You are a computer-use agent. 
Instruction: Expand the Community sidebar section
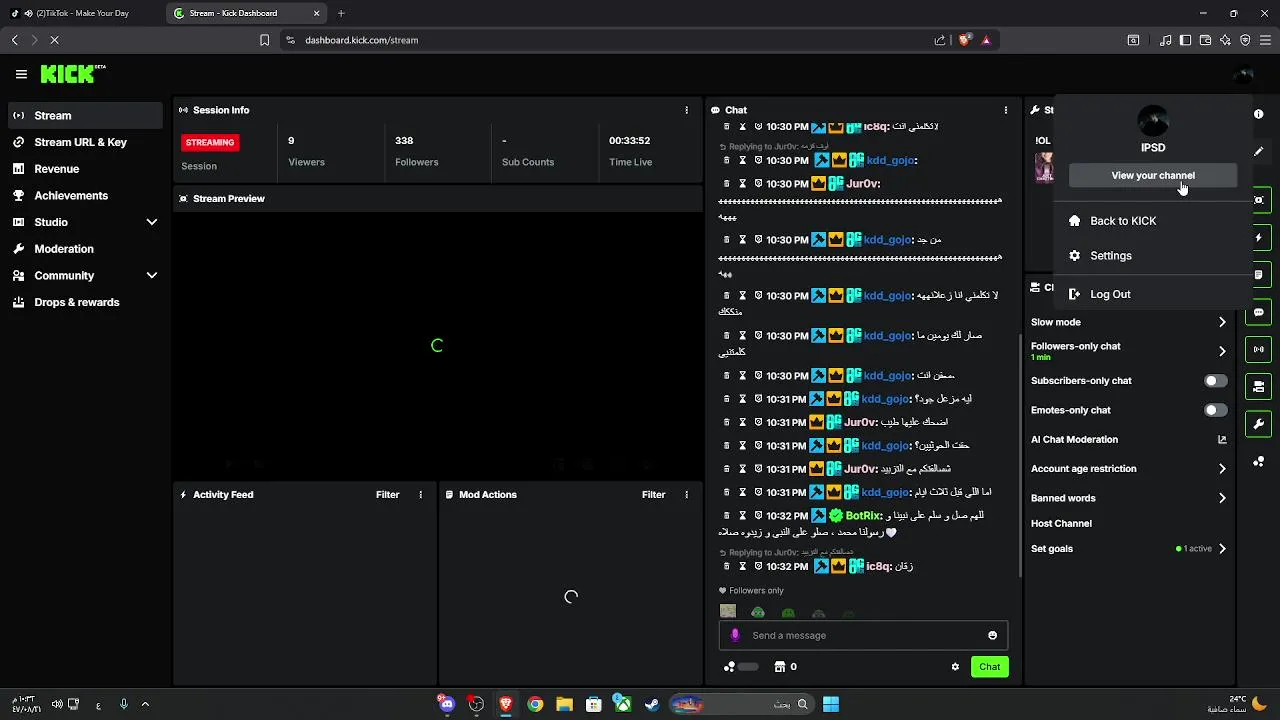coord(85,275)
